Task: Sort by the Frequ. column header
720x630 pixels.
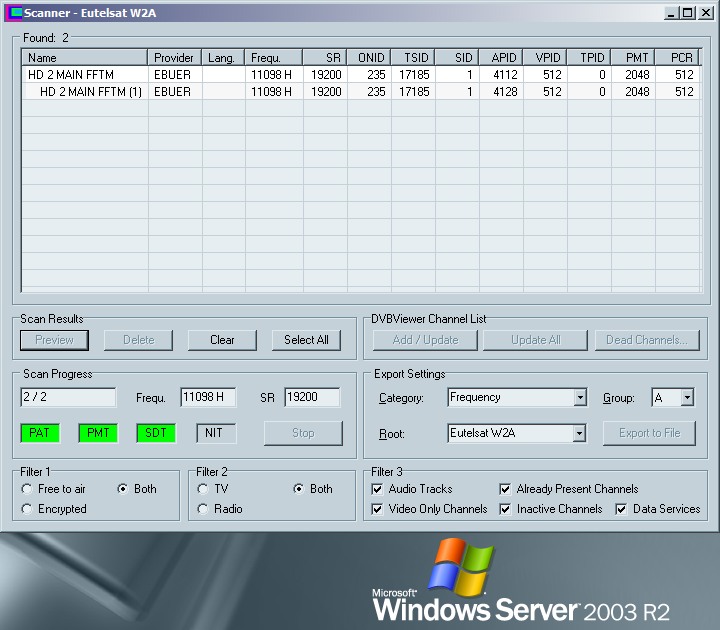Action: pyautogui.click(x=274, y=58)
